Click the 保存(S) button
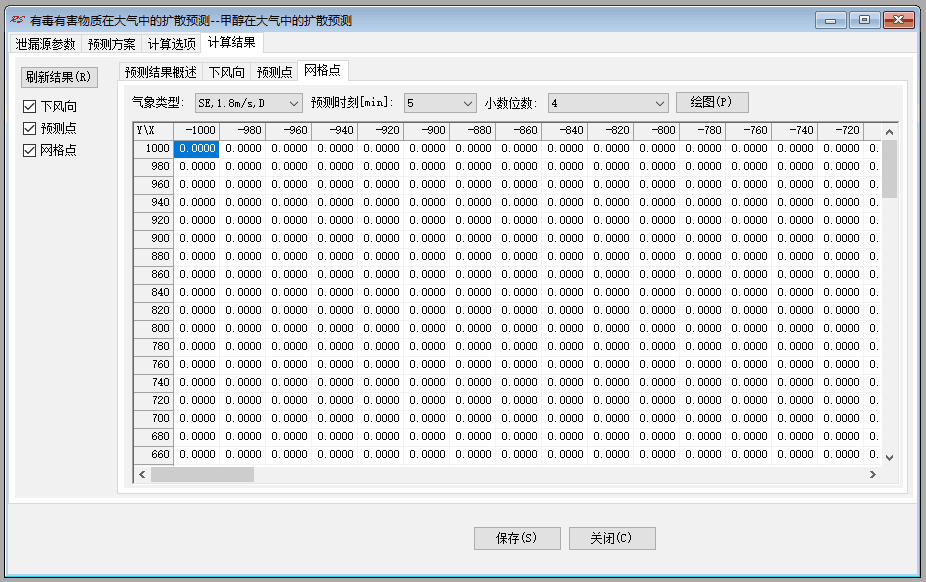Image resolution: width=926 pixels, height=582 pixels. tap(517, 538)
